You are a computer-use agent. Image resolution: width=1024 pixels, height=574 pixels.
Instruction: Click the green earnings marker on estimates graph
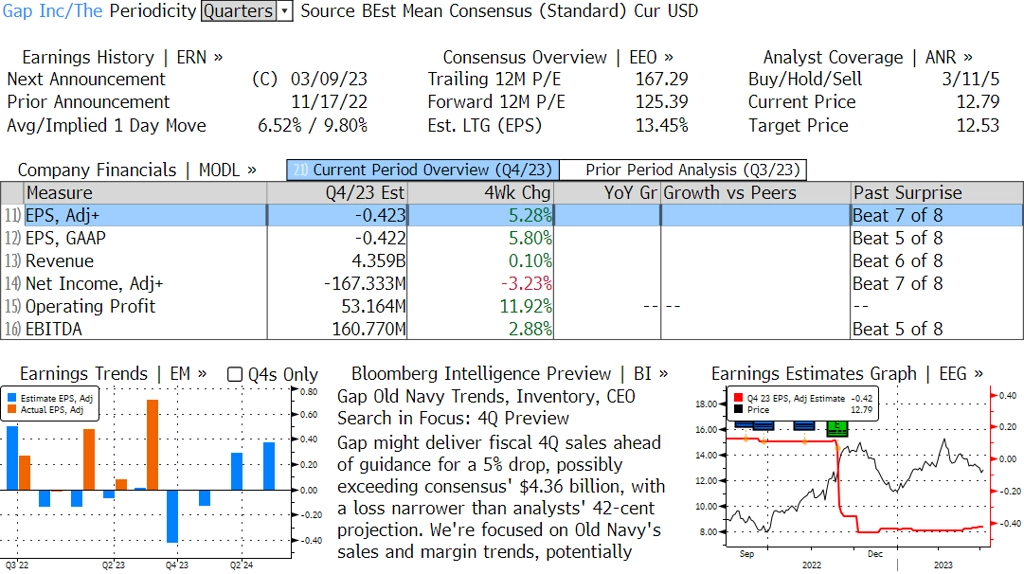click(837, 428)
